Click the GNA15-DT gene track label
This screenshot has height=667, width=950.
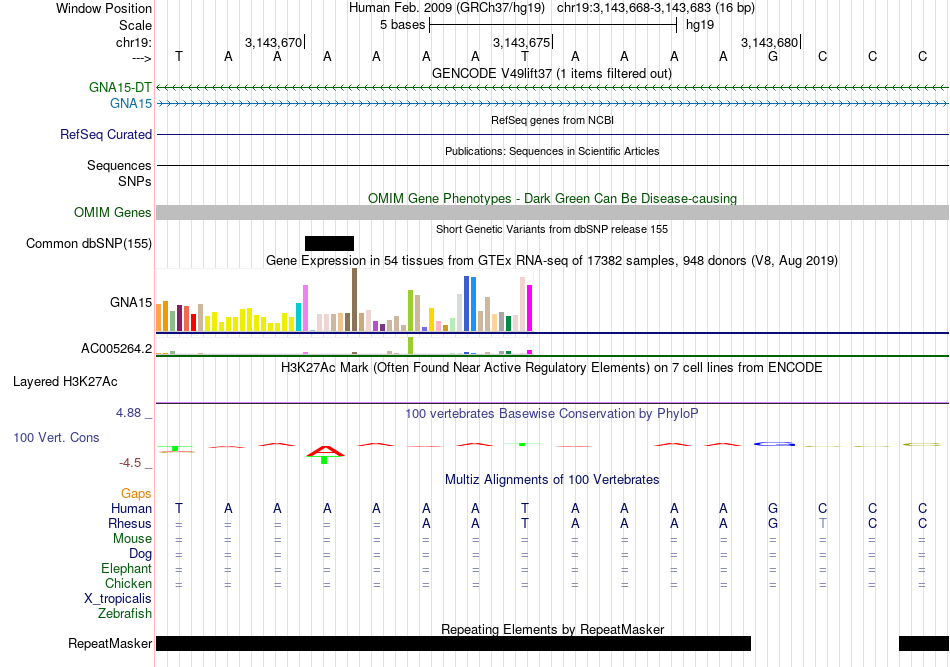click(x=120, y=87)
